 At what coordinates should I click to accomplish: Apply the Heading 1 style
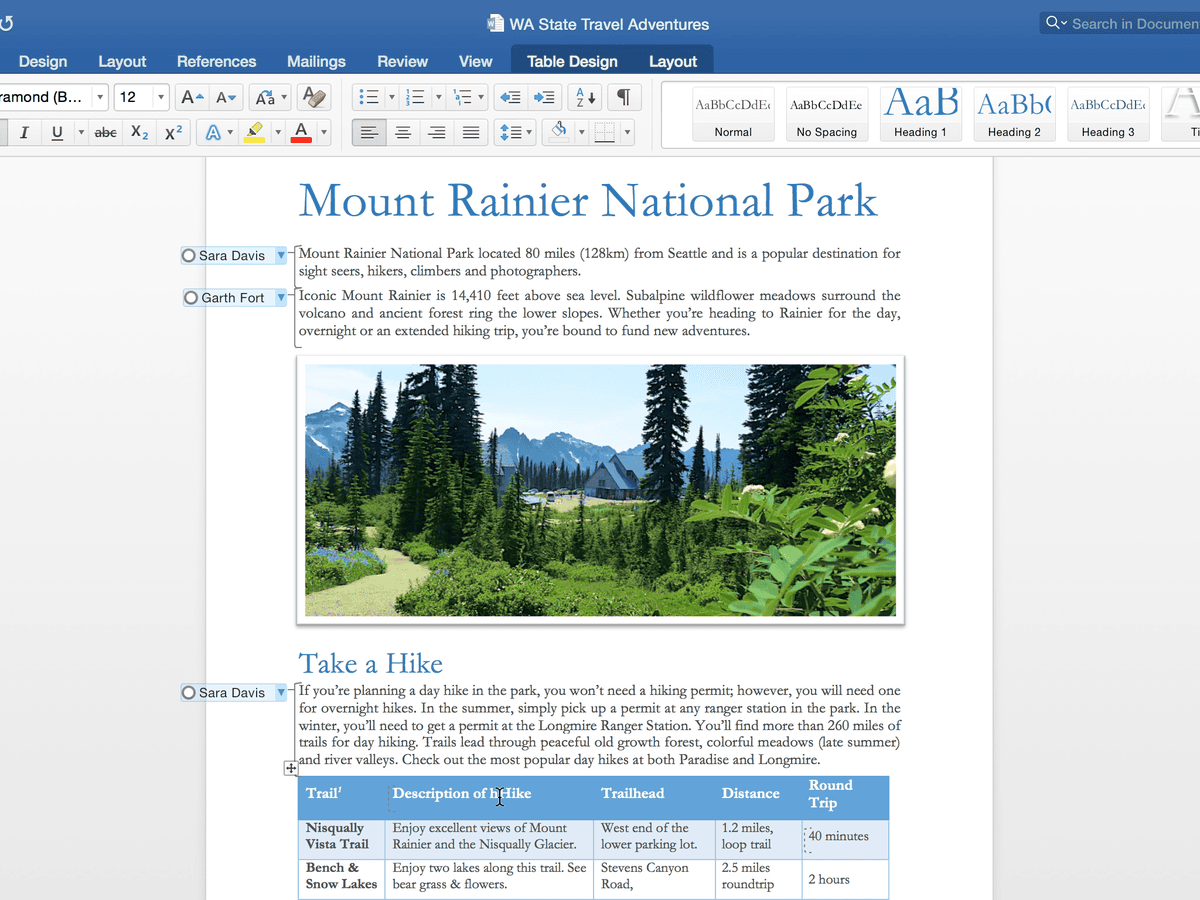(920, 114)
